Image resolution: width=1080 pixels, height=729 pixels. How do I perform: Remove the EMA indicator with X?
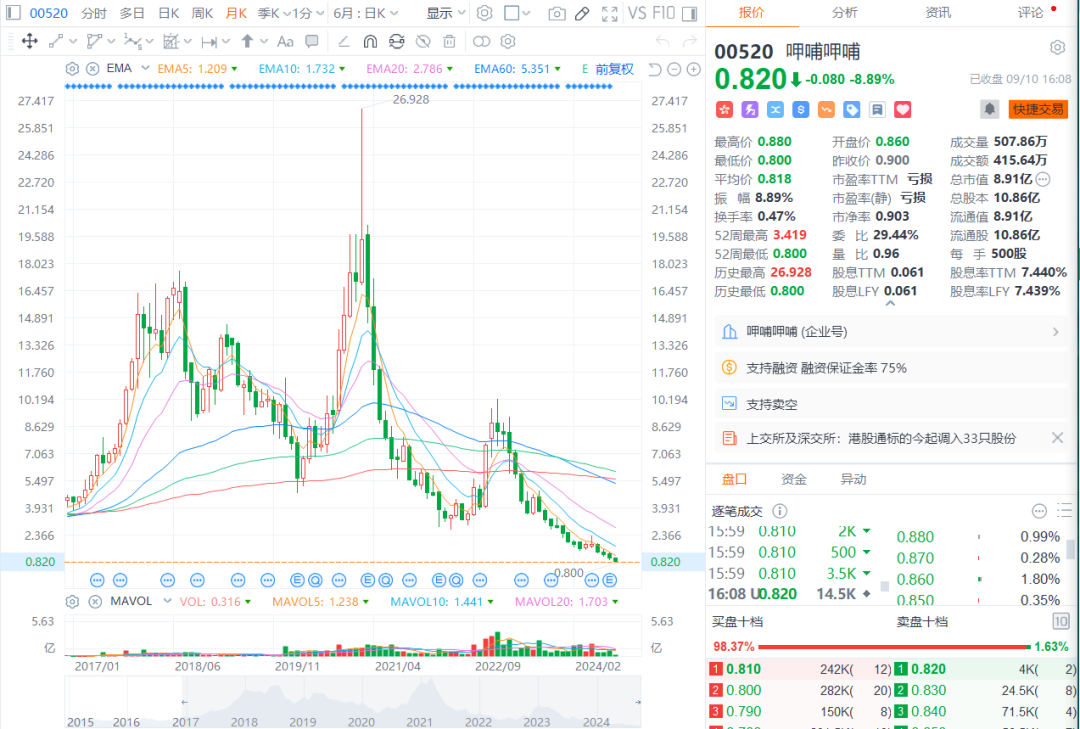92,69
